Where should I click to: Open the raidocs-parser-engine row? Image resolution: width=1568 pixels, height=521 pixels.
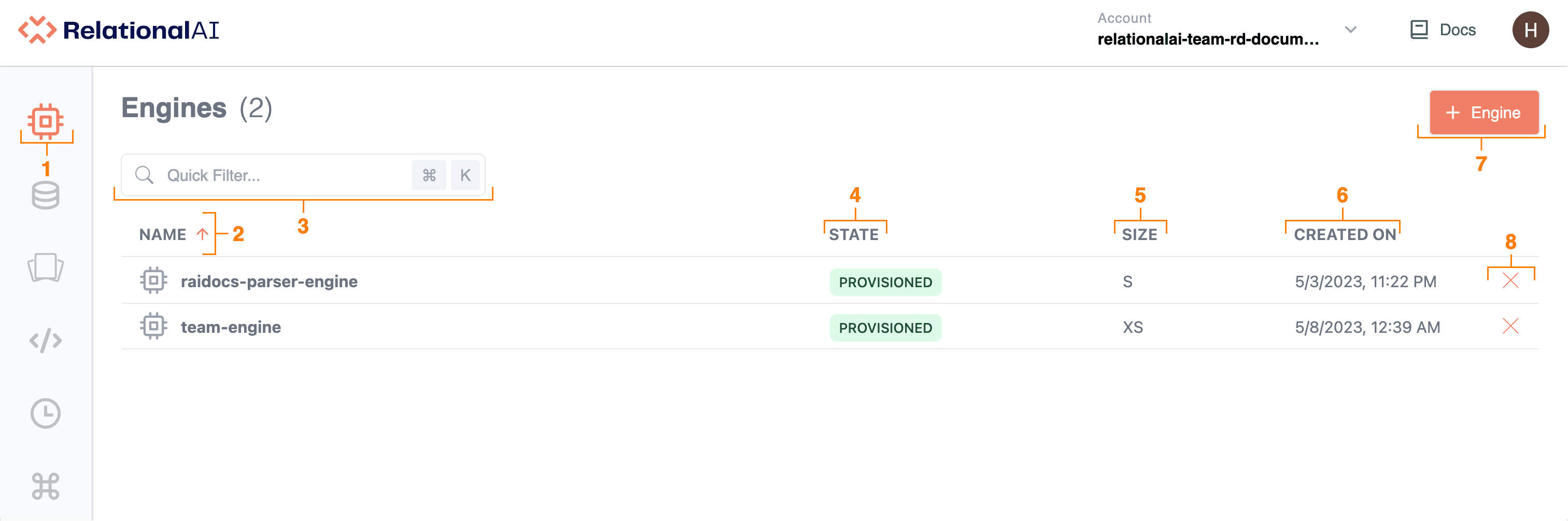tap(269, 281)
